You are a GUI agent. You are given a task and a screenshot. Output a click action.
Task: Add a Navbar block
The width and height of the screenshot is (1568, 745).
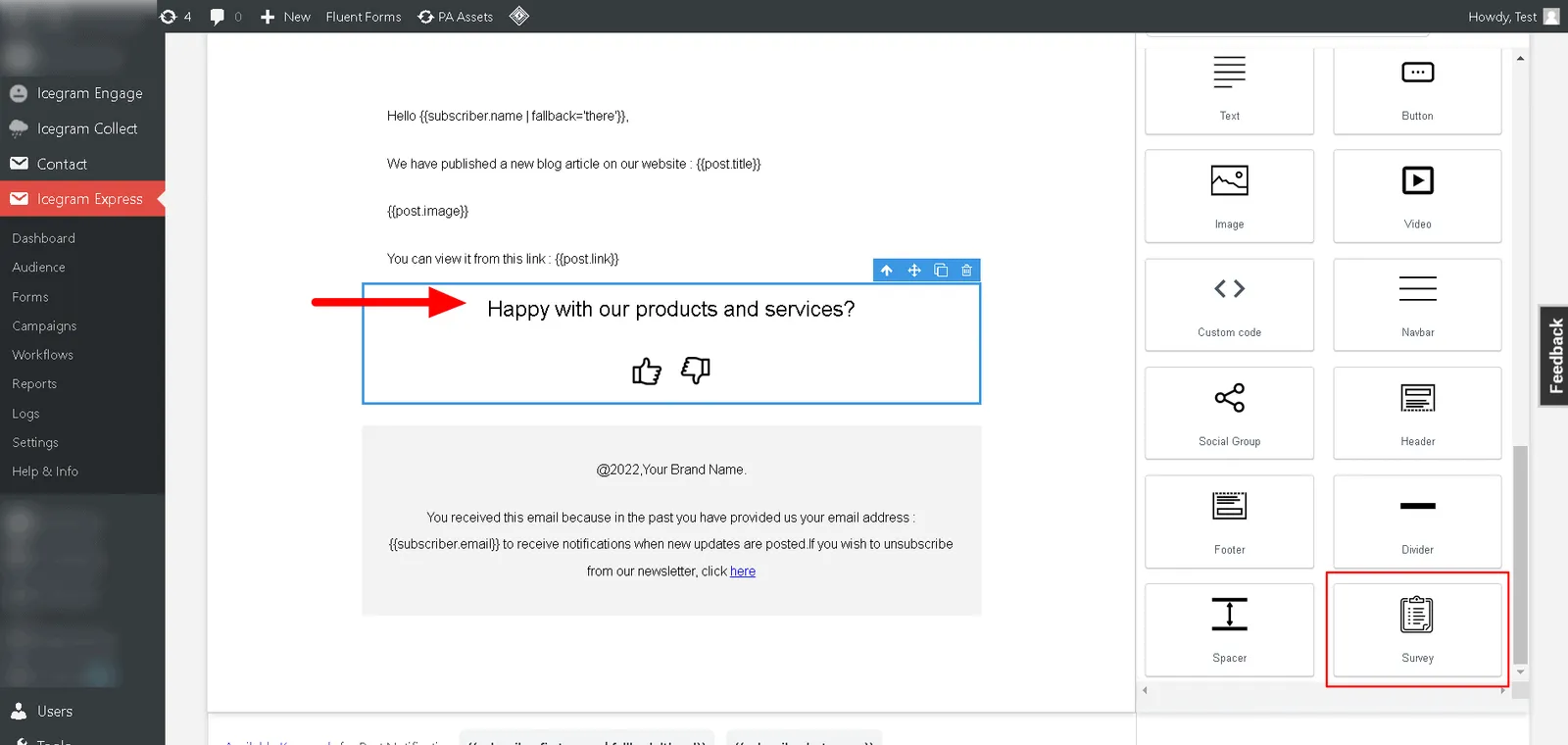click(1417, 305)
